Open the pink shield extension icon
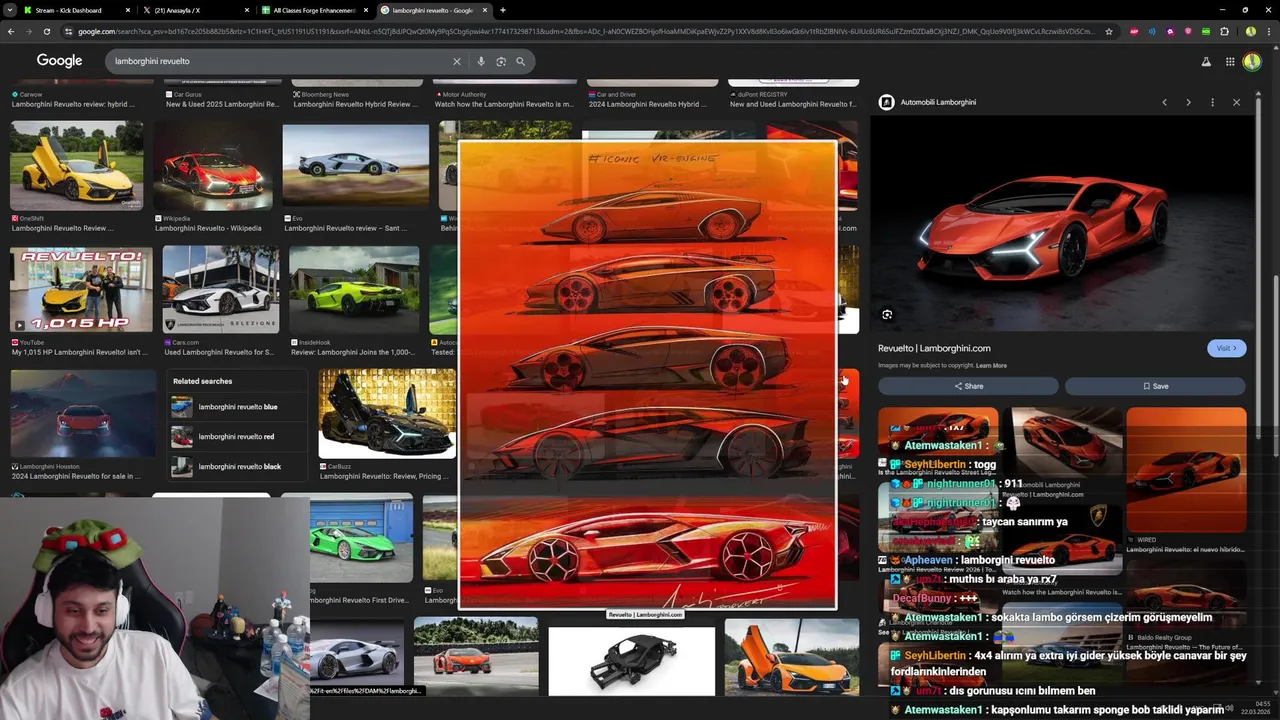1280x720 pixels. (x=1188, y=32)
